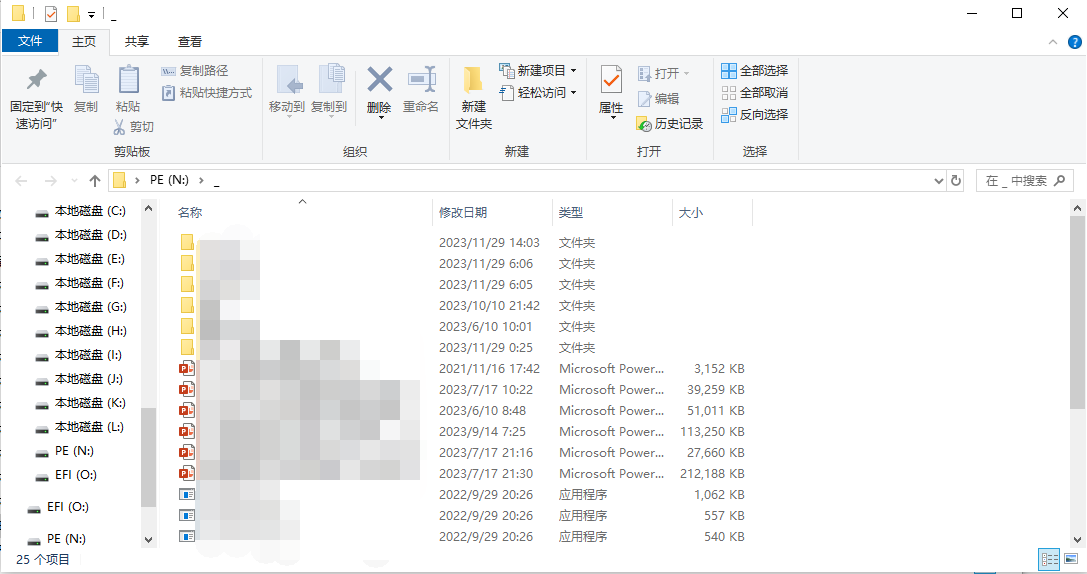Click the 剪切 scissors icon

coord(119,127)
